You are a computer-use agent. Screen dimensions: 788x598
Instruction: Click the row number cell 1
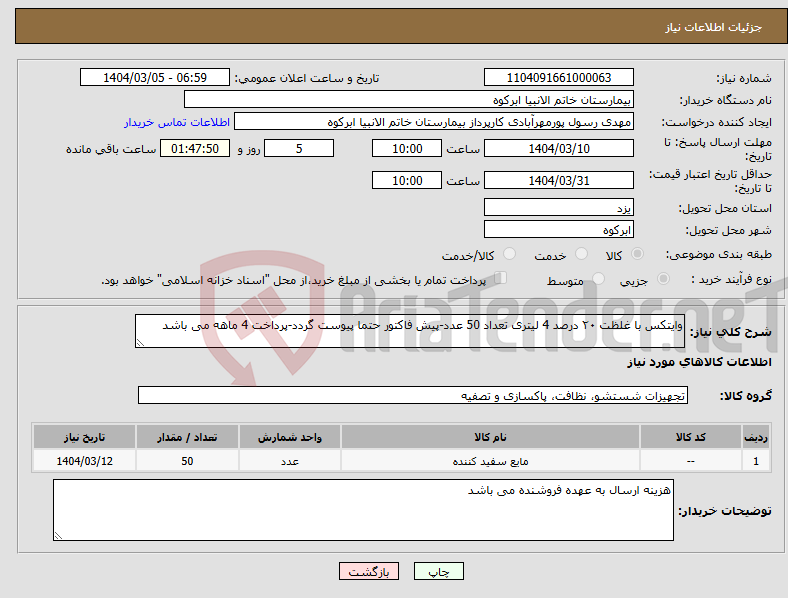coord(756,461)
